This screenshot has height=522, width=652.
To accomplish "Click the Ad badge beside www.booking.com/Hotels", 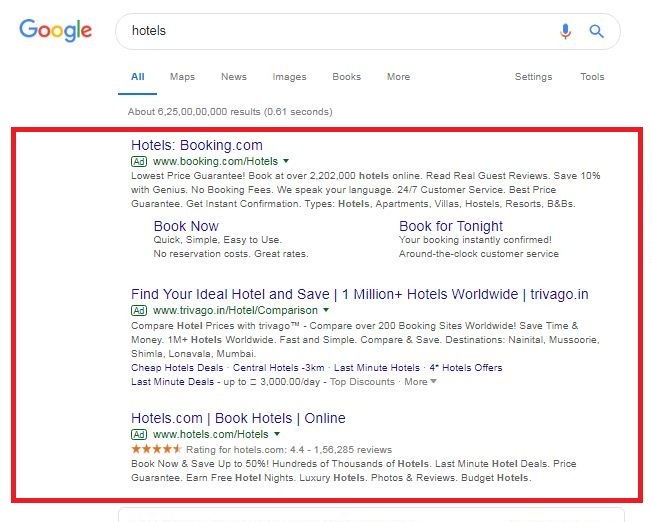I will click(139, 161).
